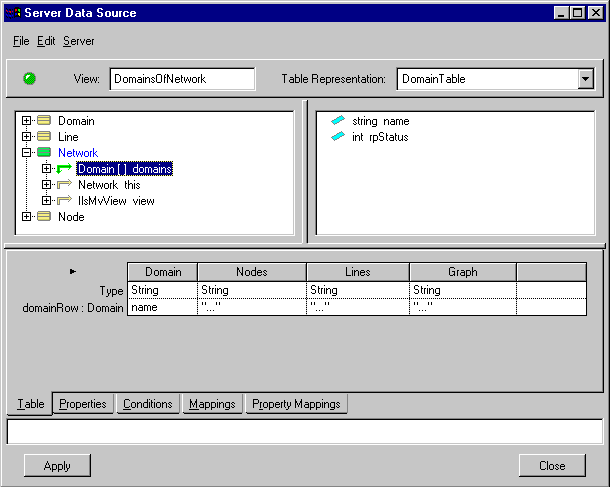Expand the Node tree node
The image size is (612, 487).
[27, 217]
